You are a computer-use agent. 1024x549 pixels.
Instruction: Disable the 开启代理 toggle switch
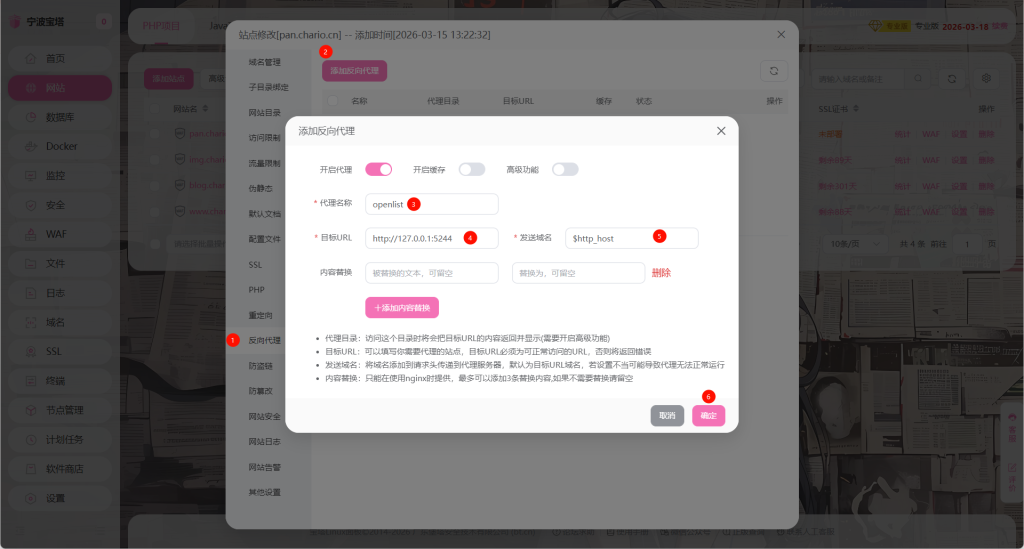(x=378, y=169)
